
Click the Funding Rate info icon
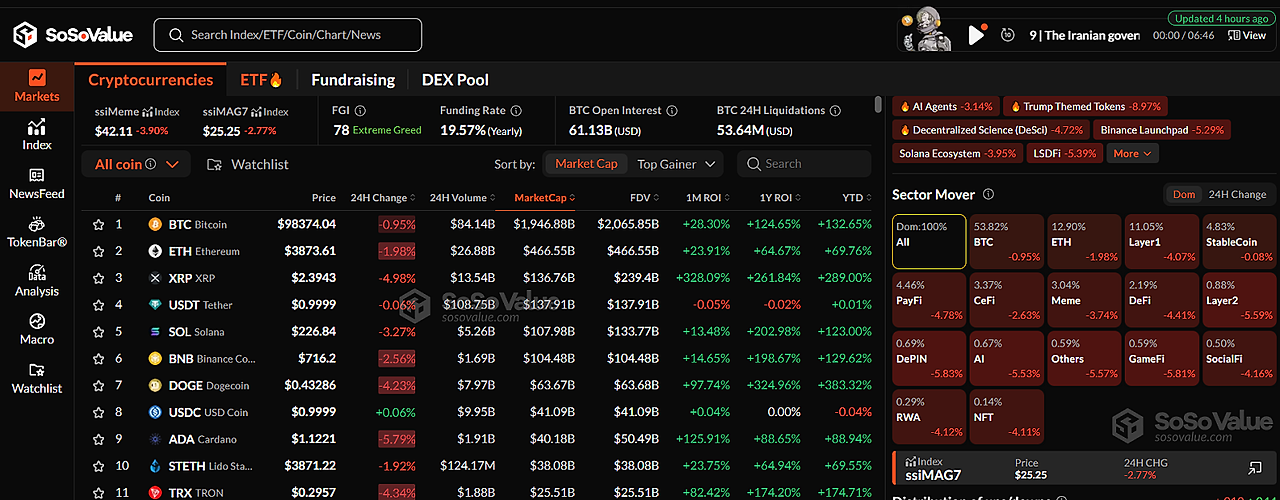[x=516, y=111]
